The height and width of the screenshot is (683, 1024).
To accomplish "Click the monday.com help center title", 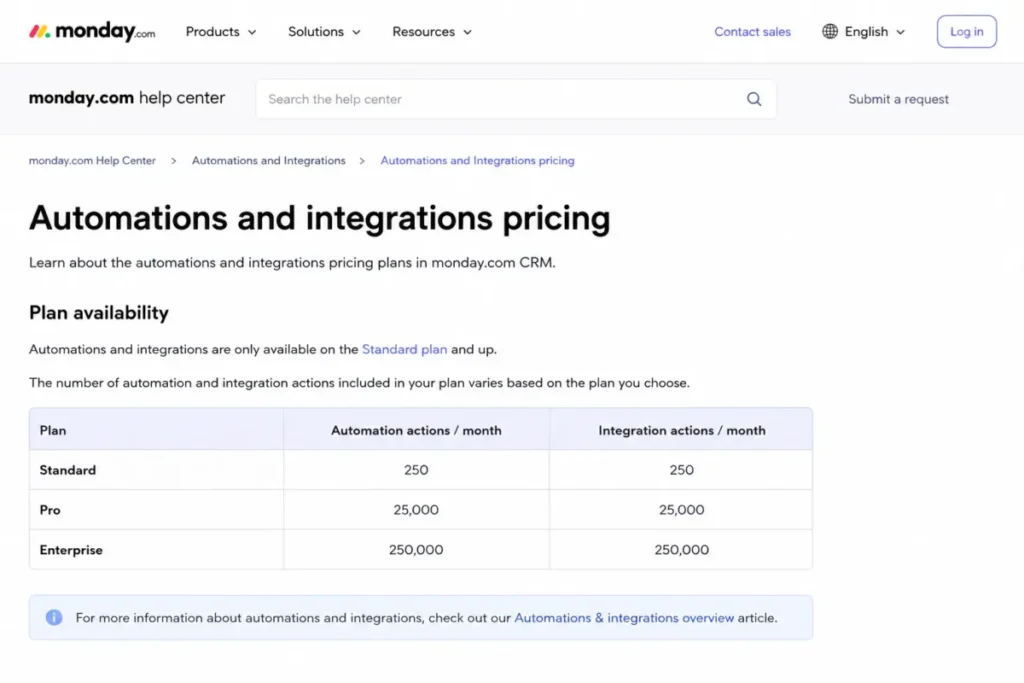I will (x=127, y=98).
